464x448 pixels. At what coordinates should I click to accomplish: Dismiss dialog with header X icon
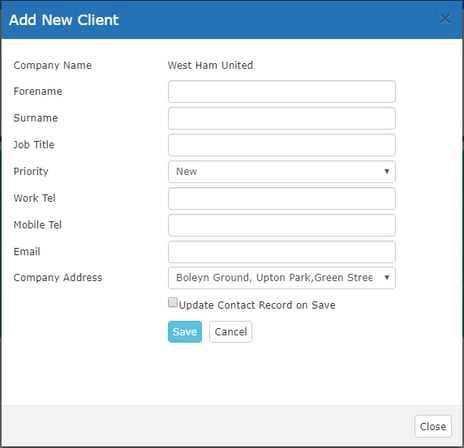click(x=445, y=19)
